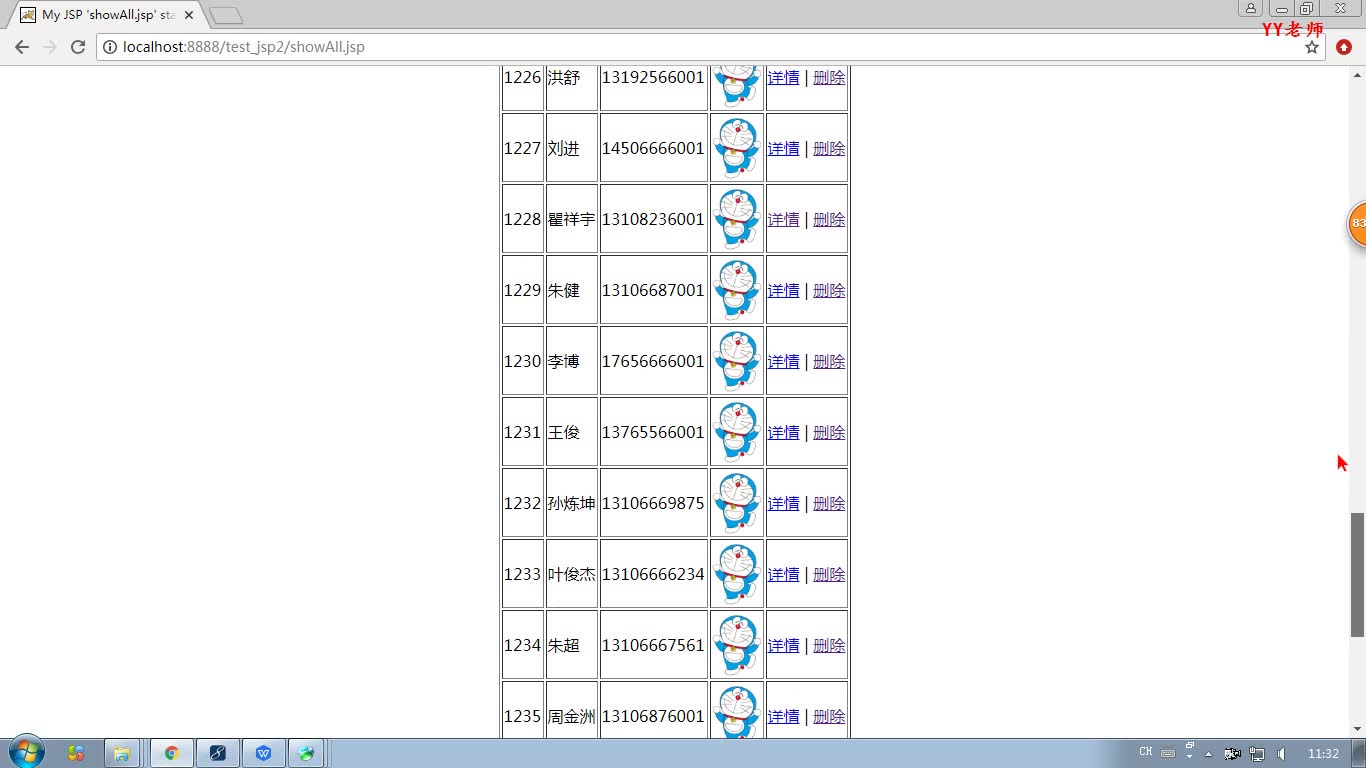Viewport: 1366px width, 768px height.
Task: Open the orange floating side widget
Action: (1357, 223)
